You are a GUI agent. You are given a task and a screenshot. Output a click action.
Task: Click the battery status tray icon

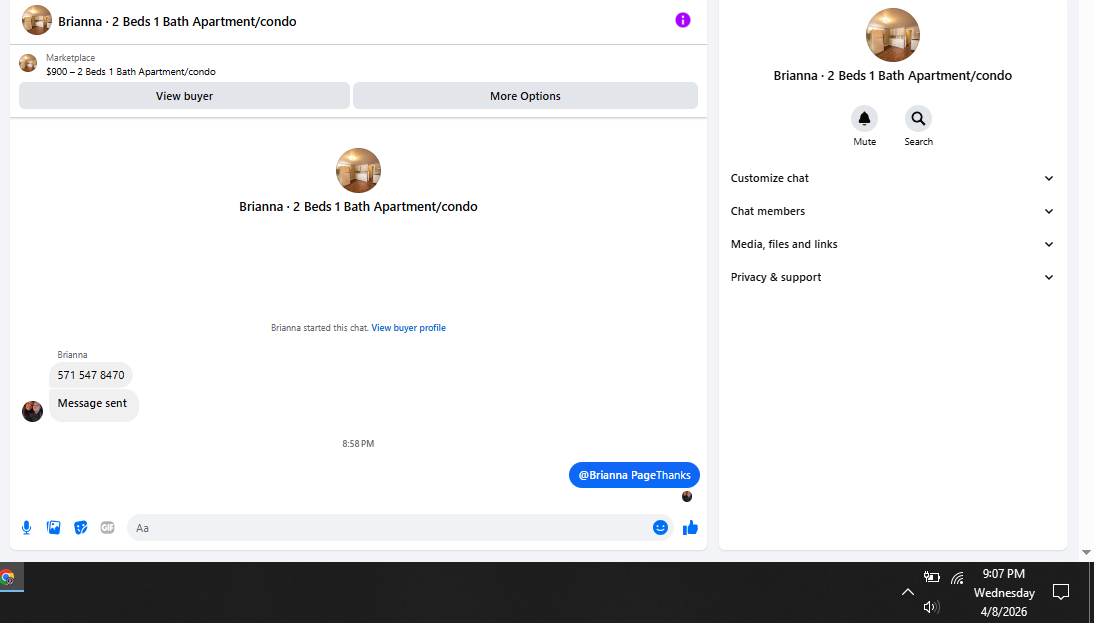pos(931,577)
